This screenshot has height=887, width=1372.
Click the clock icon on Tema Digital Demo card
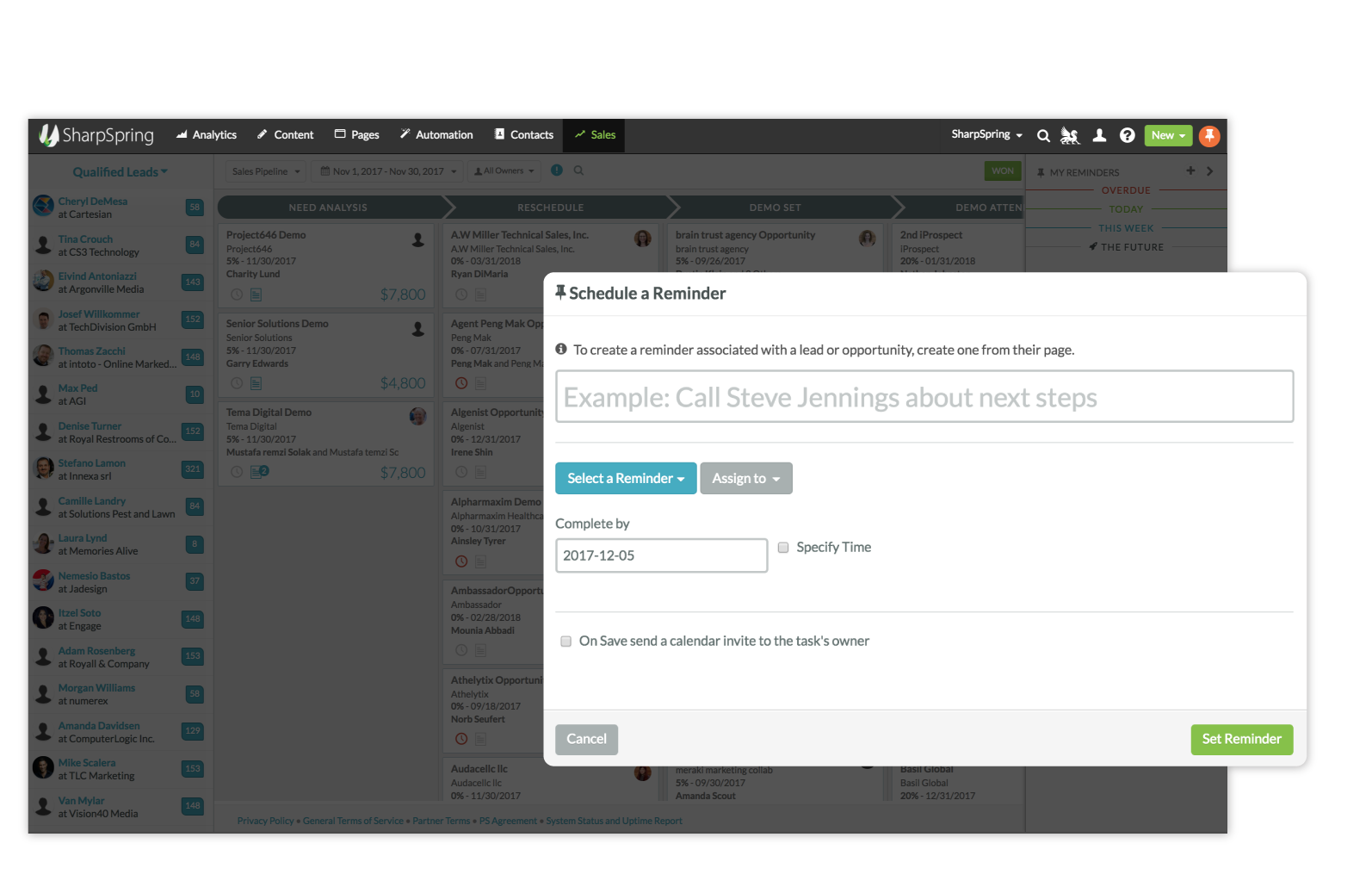point(237,472)
